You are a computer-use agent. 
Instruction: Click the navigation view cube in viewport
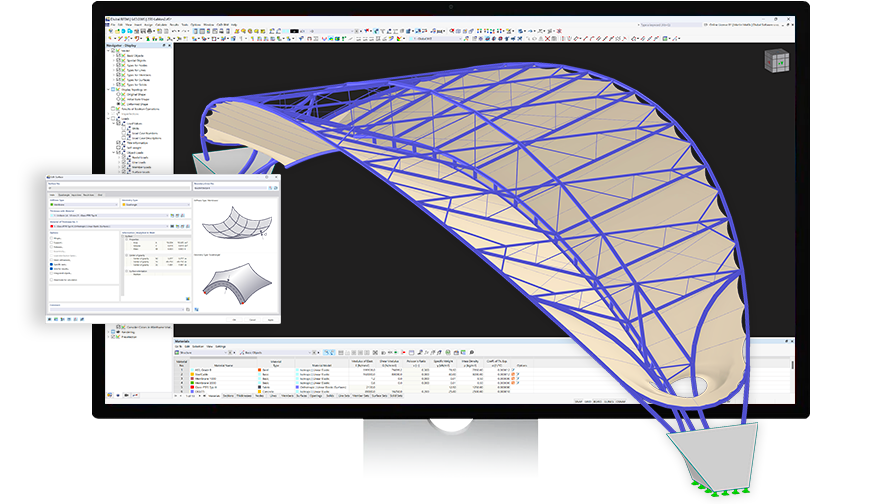777,61
